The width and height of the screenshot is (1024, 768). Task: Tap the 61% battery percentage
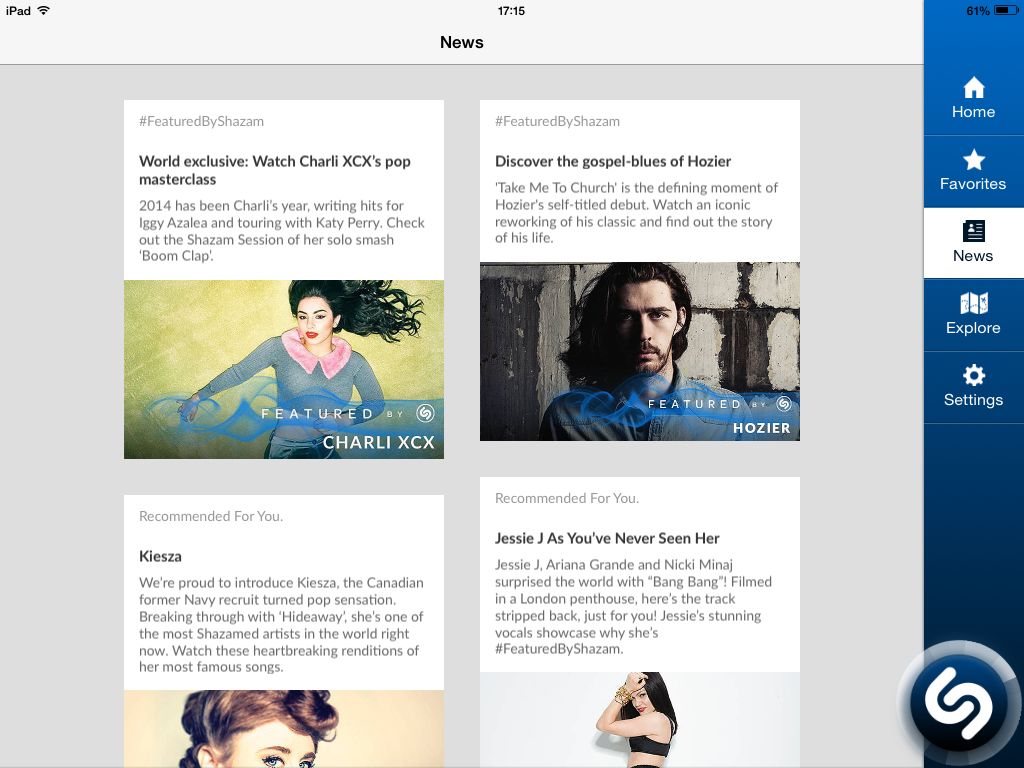pyautogui.click(x=978, y=10)
